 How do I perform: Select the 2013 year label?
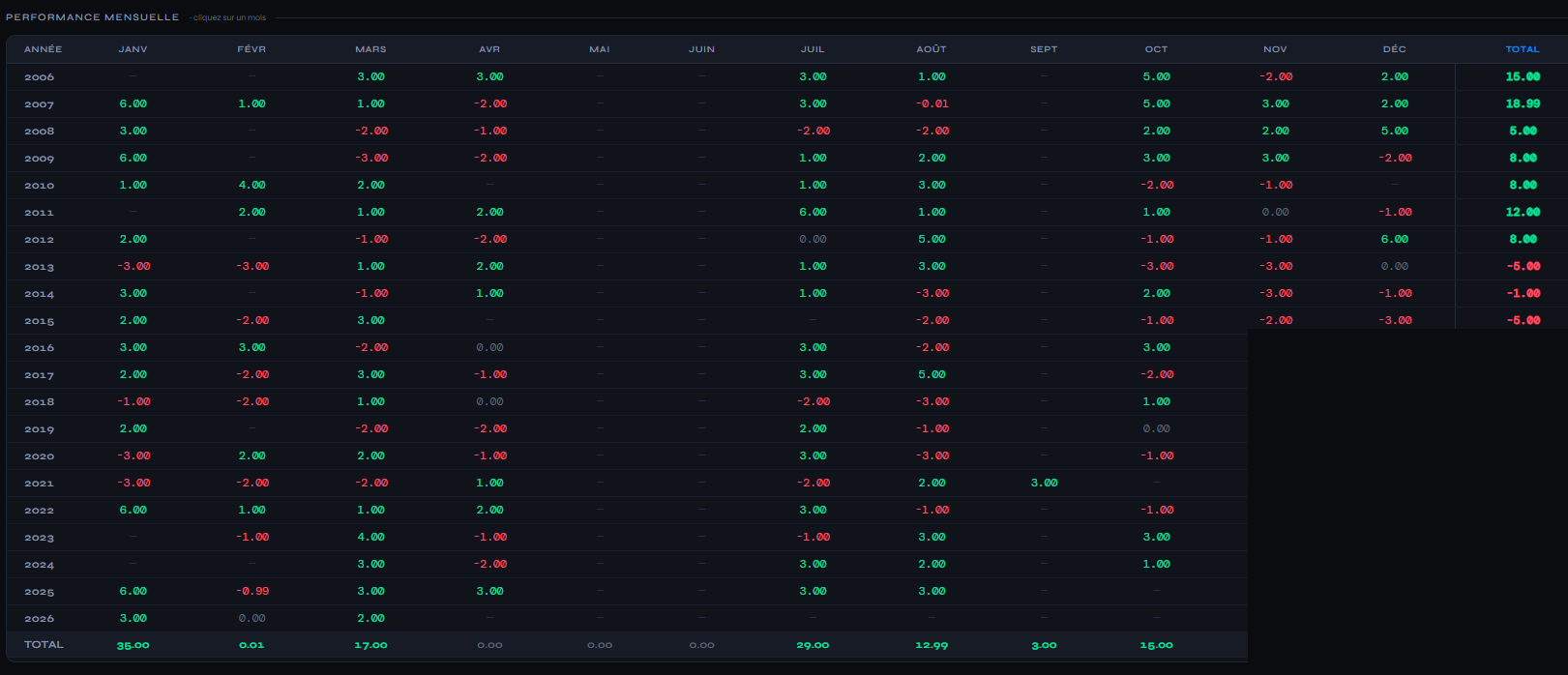coord(40,267)
